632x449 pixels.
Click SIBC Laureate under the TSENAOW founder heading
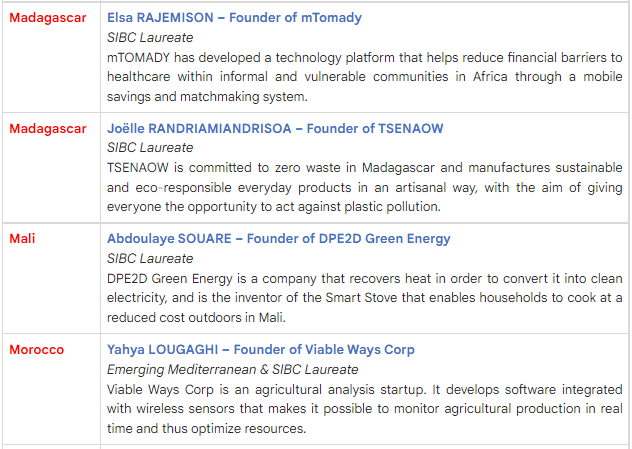[x=150, y=147]
